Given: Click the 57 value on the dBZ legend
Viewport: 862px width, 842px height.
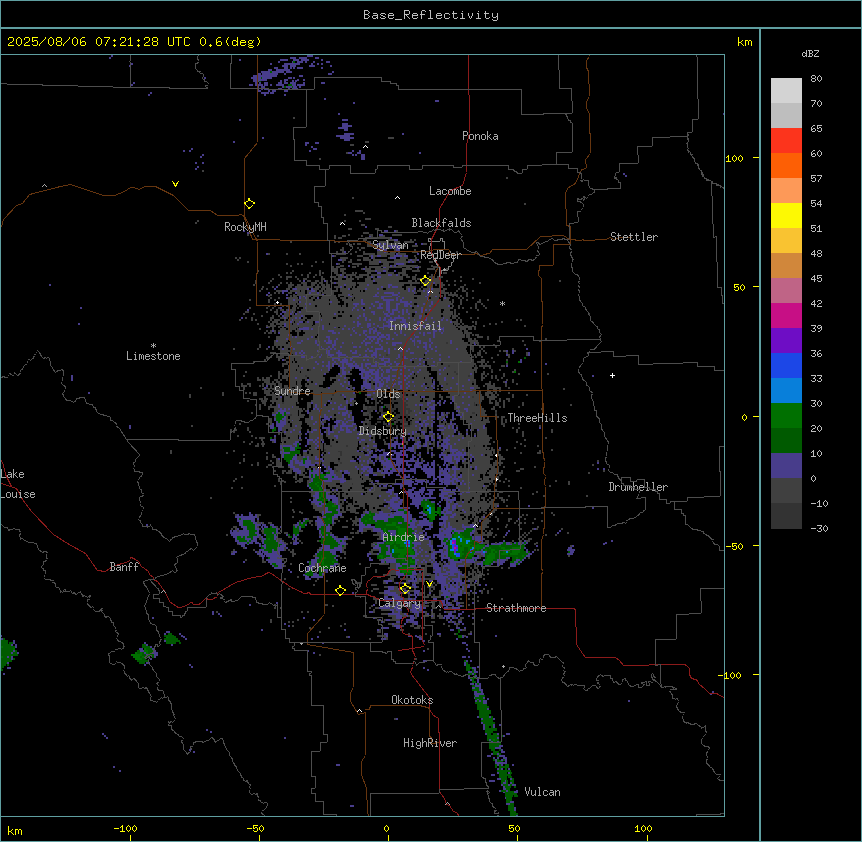Looking at the screenshot, I should pos(816,179).
